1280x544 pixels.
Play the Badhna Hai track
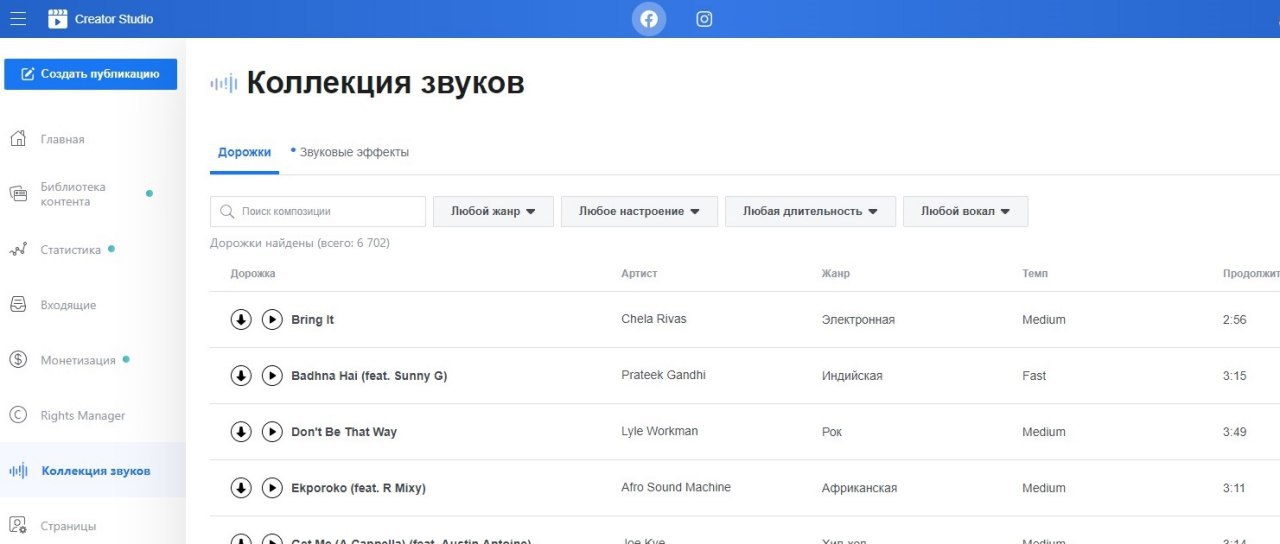[272, 375]
